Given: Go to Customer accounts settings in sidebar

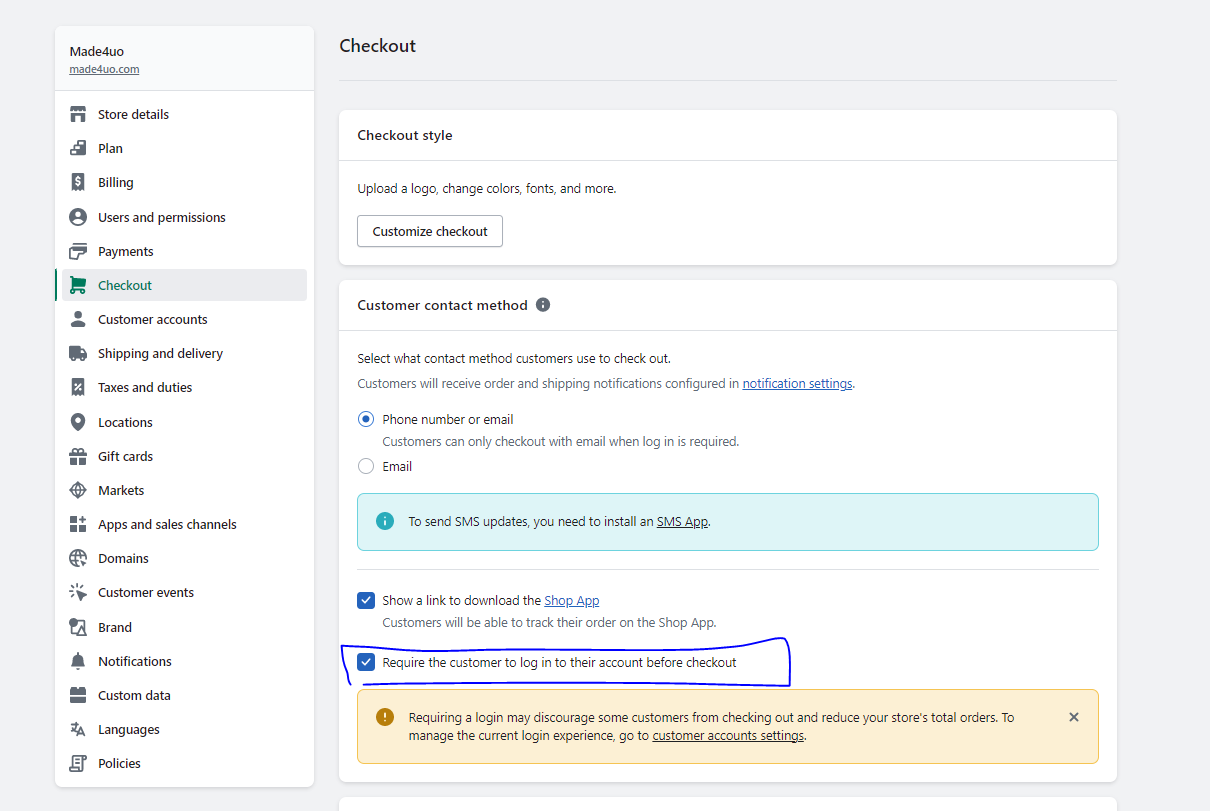Looking at the screenshot, I should coord(152,319).
